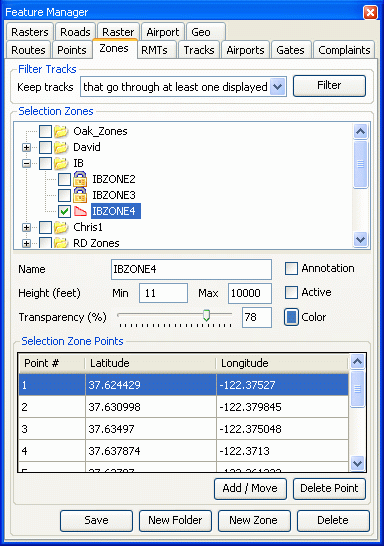
Task: Switch to the Rasters tab
Action: (x=30, y=32)
